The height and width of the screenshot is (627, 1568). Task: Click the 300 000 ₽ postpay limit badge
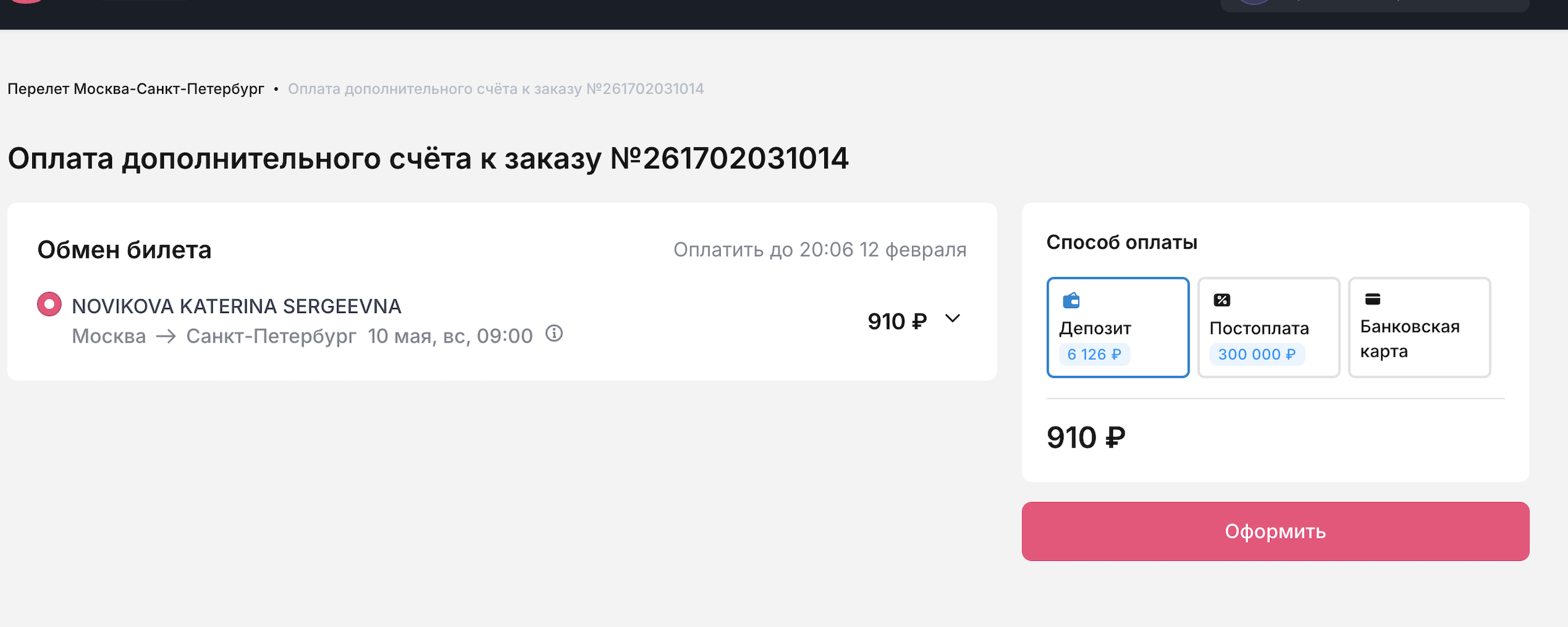coord(1256,354)
